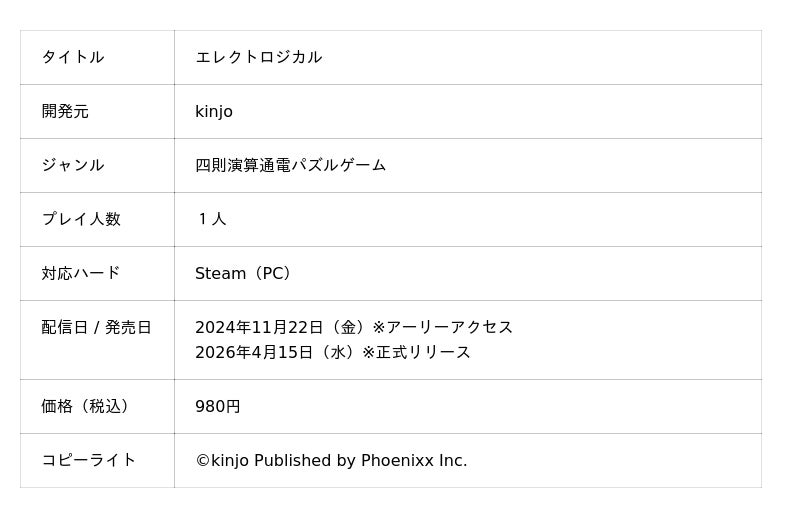
Task: Click the タイトル label cell
Action: coord(73,57)
